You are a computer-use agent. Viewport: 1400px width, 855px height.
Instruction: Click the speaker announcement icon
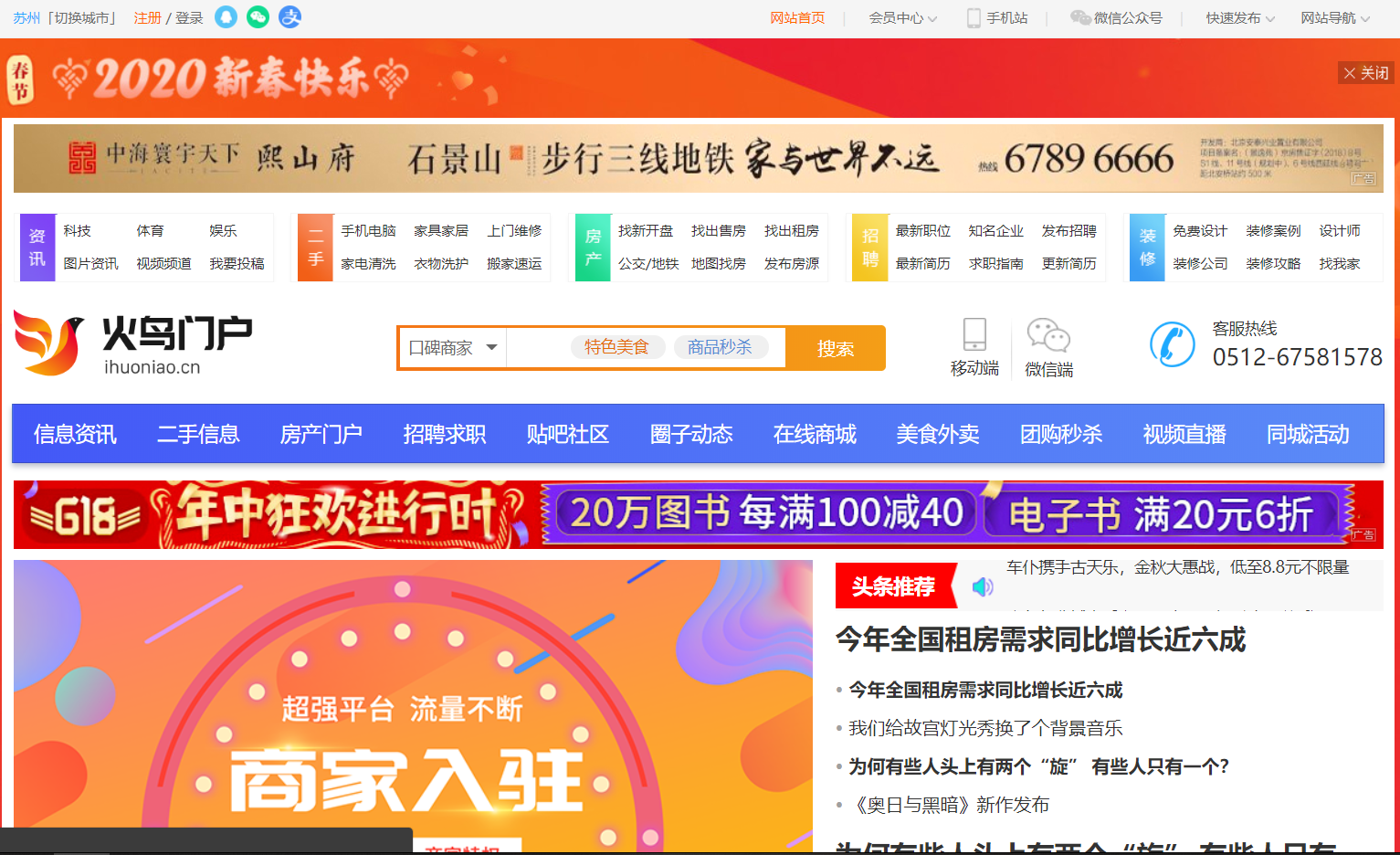(983, 586)
